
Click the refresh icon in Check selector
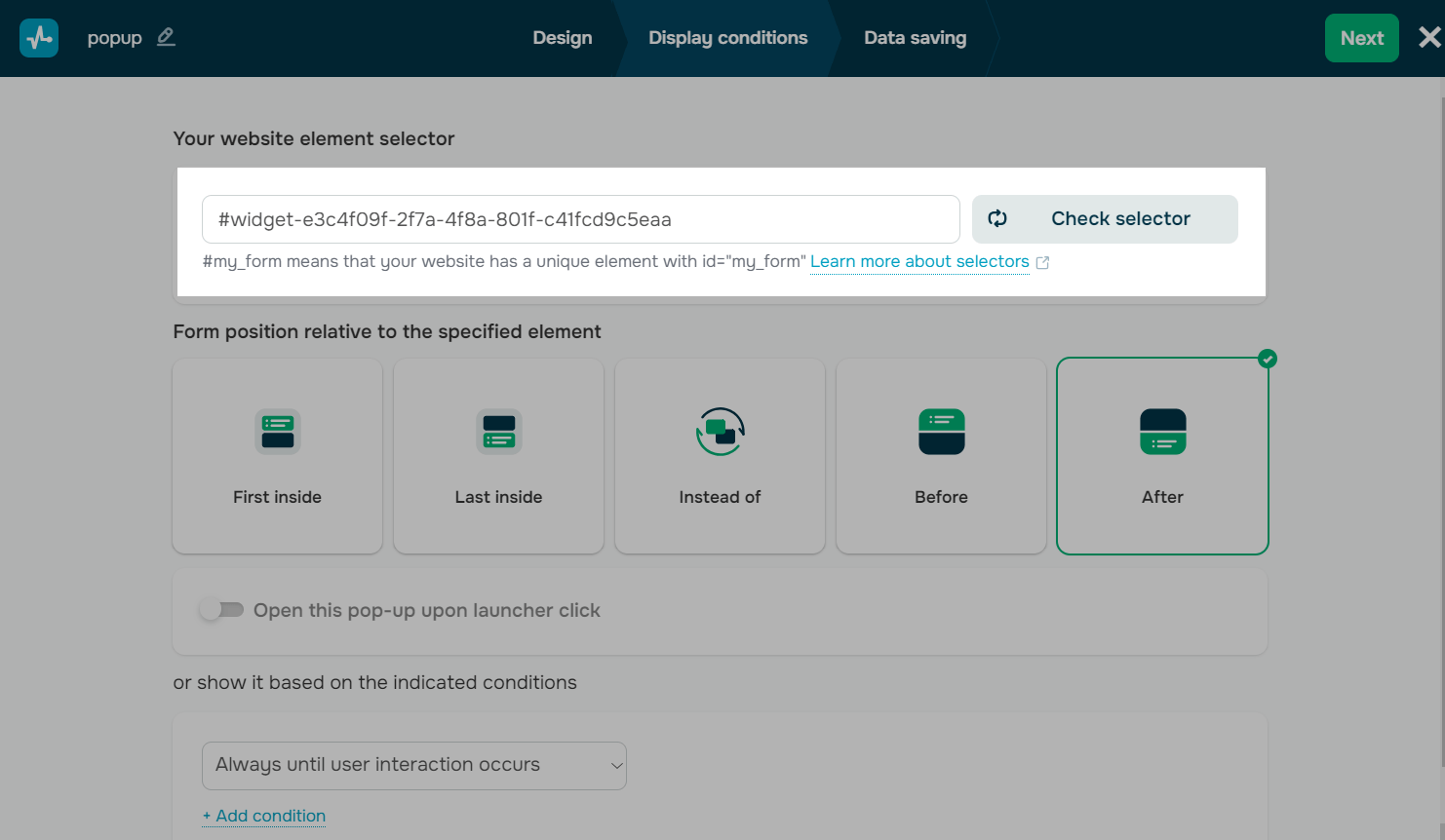(x=997, y=218)
